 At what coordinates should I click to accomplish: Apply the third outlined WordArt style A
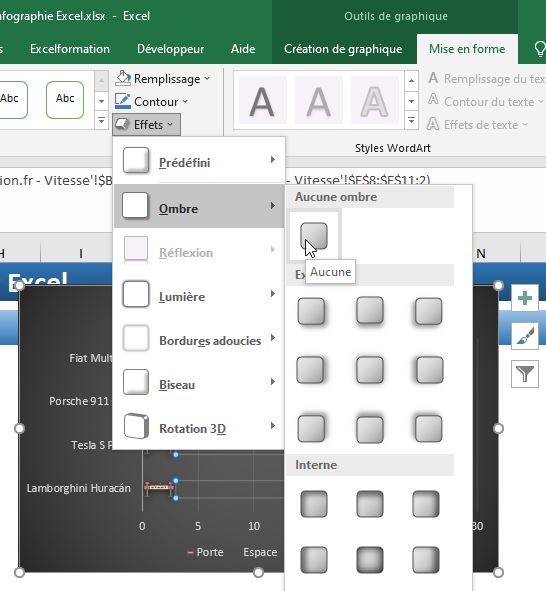(375, 100)
